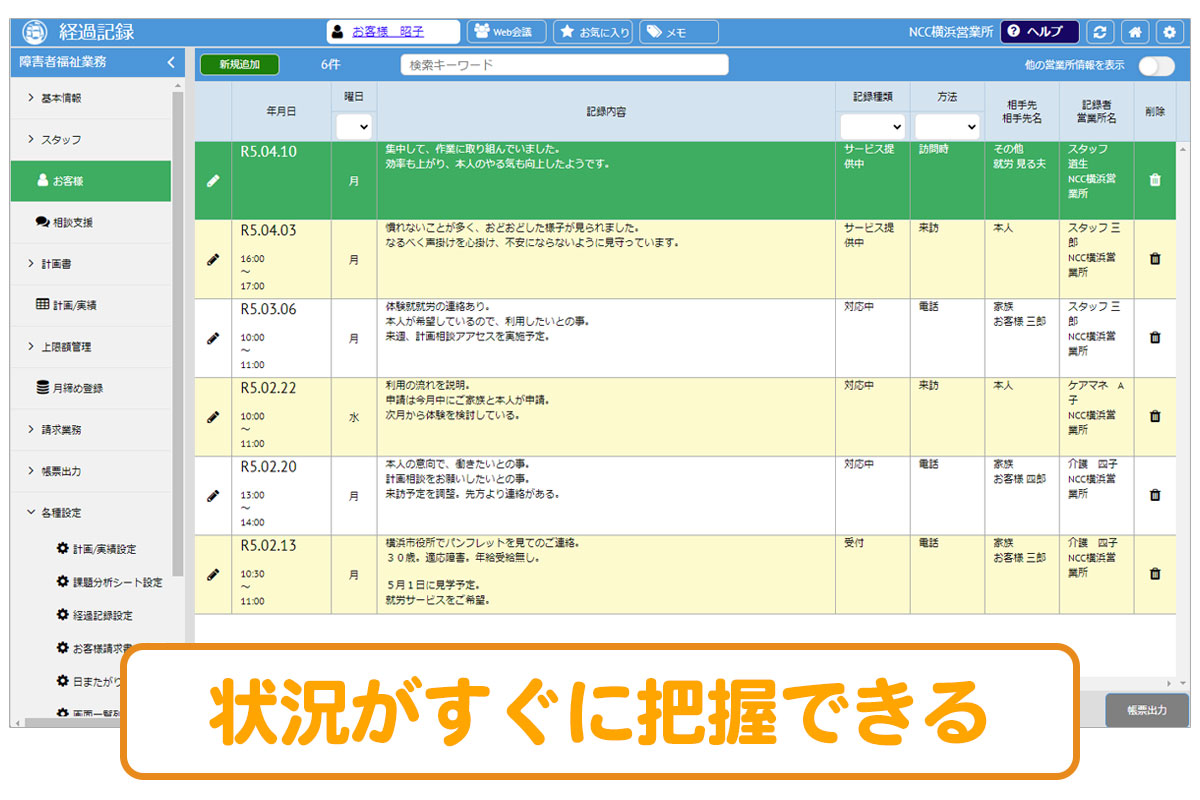Click pencil edit icon for R5.04.03 record
The height and width of the screenshot is (800, 1200).
(213, 259)
